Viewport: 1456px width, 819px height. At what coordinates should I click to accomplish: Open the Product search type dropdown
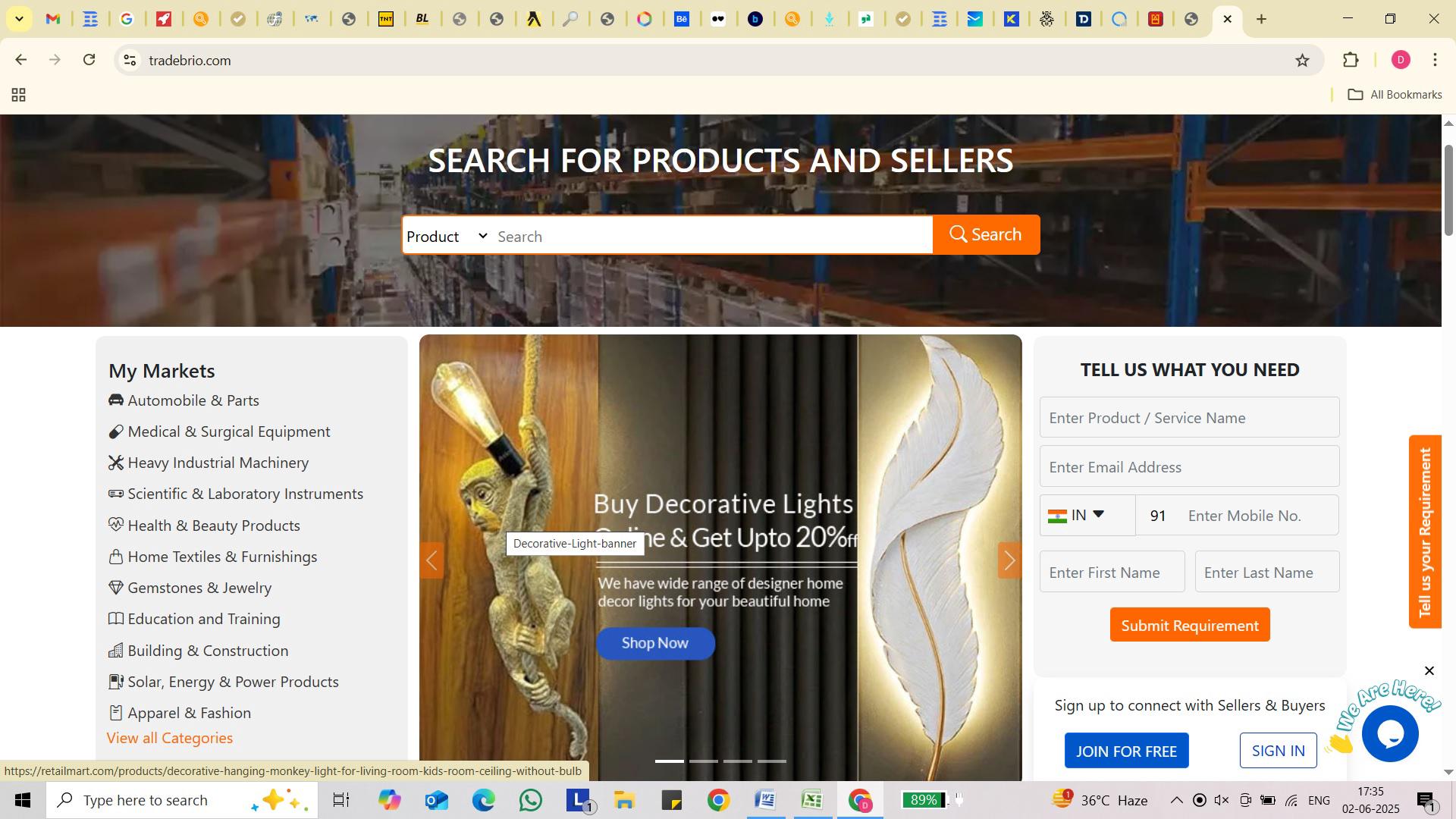click(447, 237)
